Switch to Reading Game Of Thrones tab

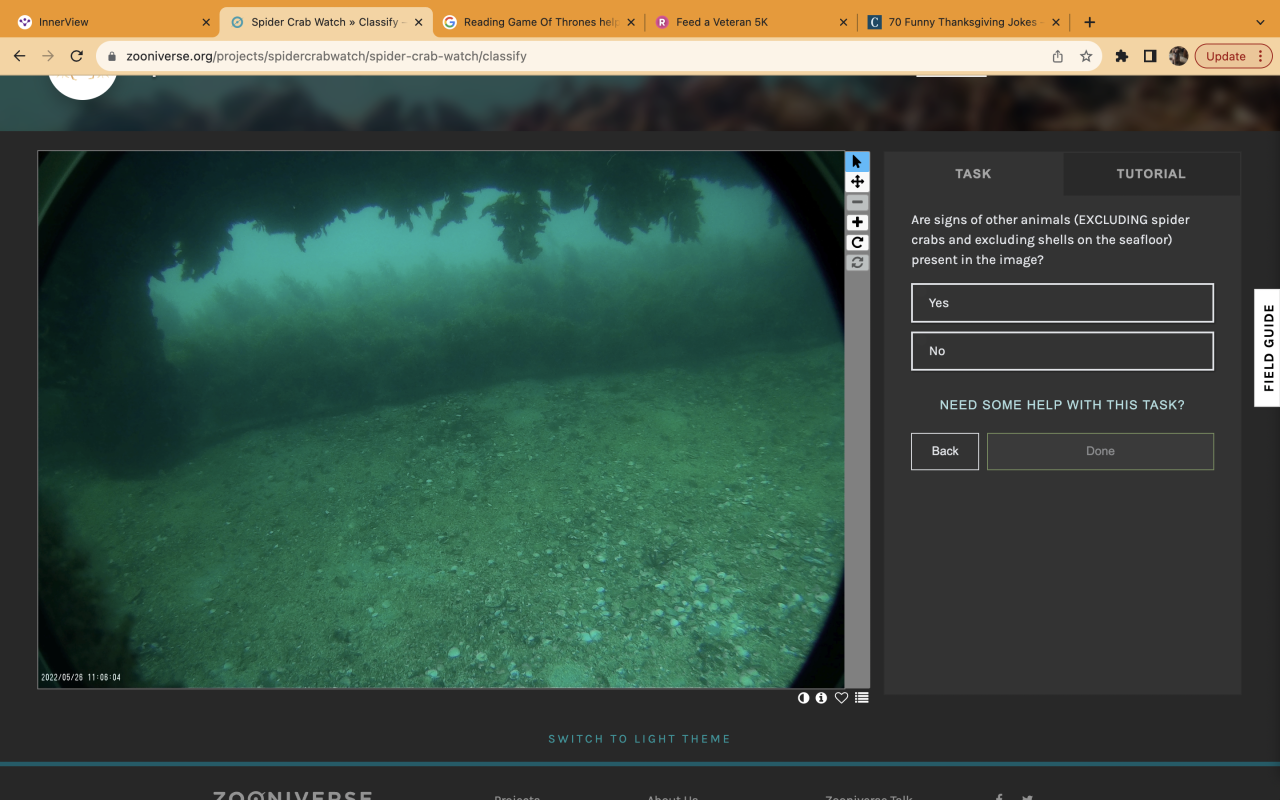[x=540, y=22]
